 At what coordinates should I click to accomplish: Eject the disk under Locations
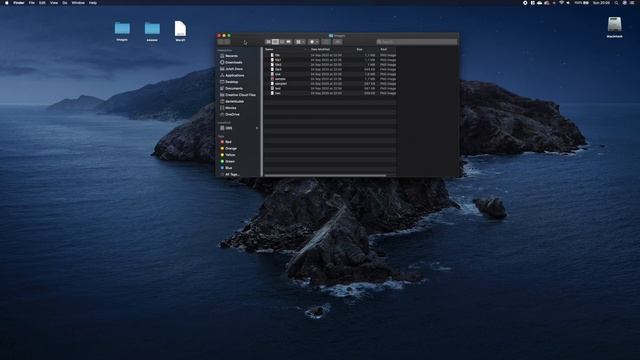(257, 128)
